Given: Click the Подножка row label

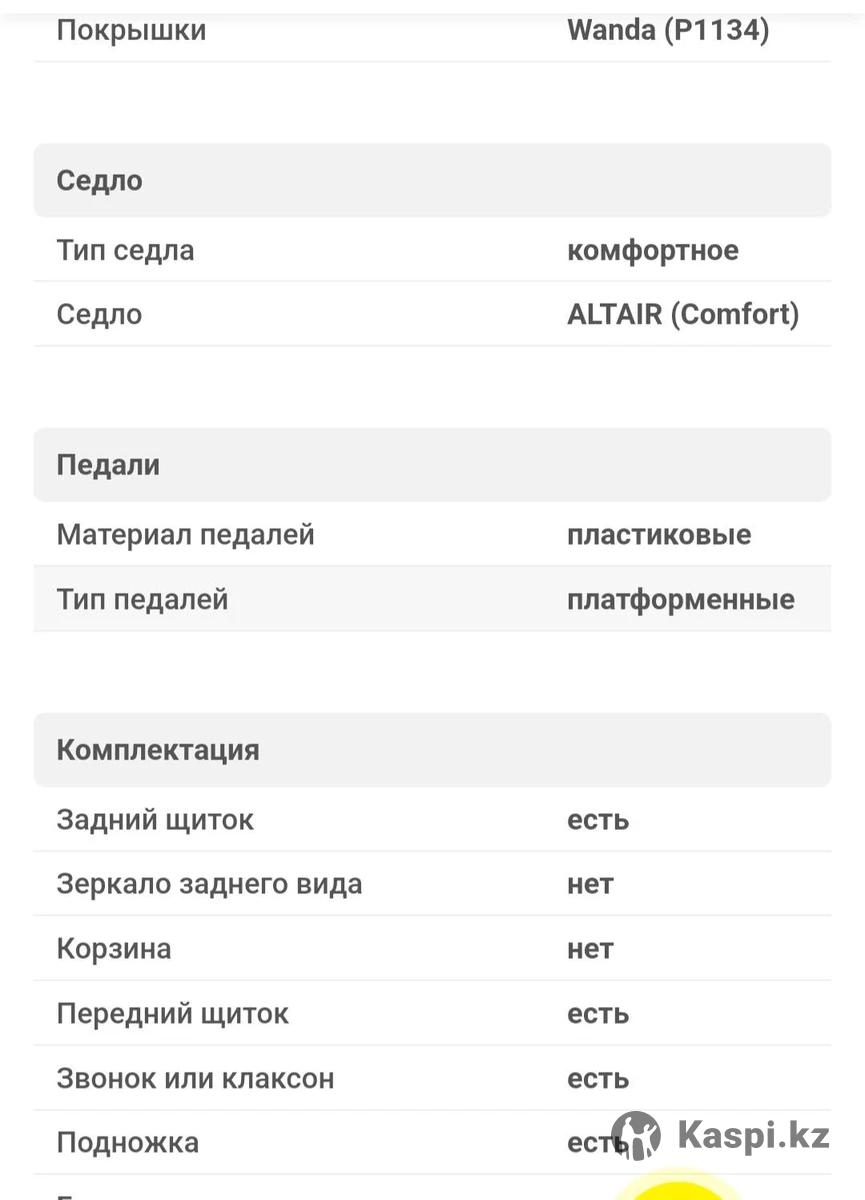Looking at the screenshot, I should click(128, 1143).
